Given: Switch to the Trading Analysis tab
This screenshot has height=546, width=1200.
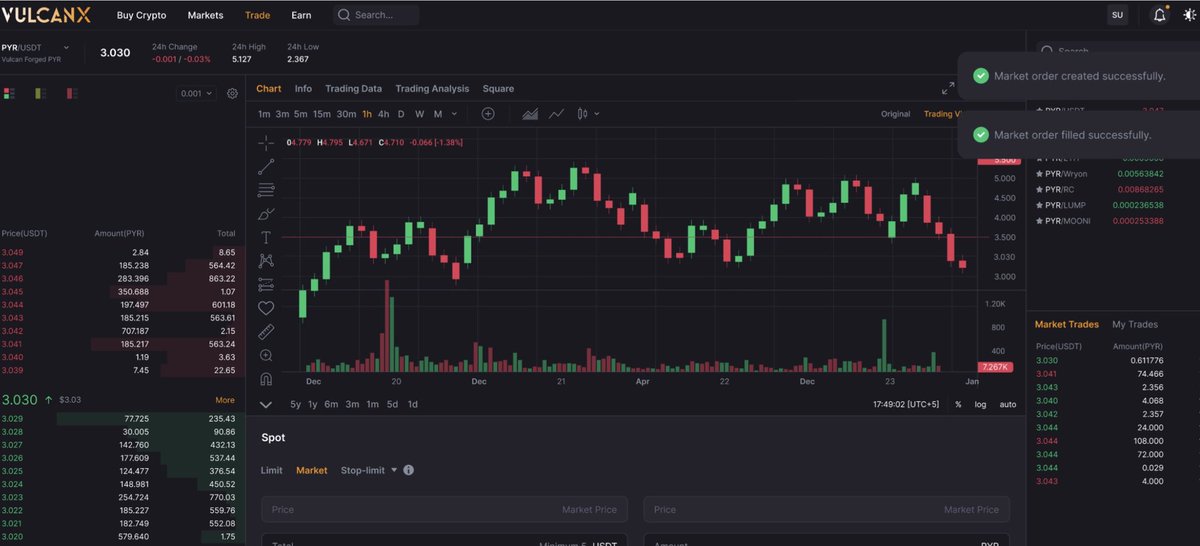Looking at the screenshot, I should point(432,88).
